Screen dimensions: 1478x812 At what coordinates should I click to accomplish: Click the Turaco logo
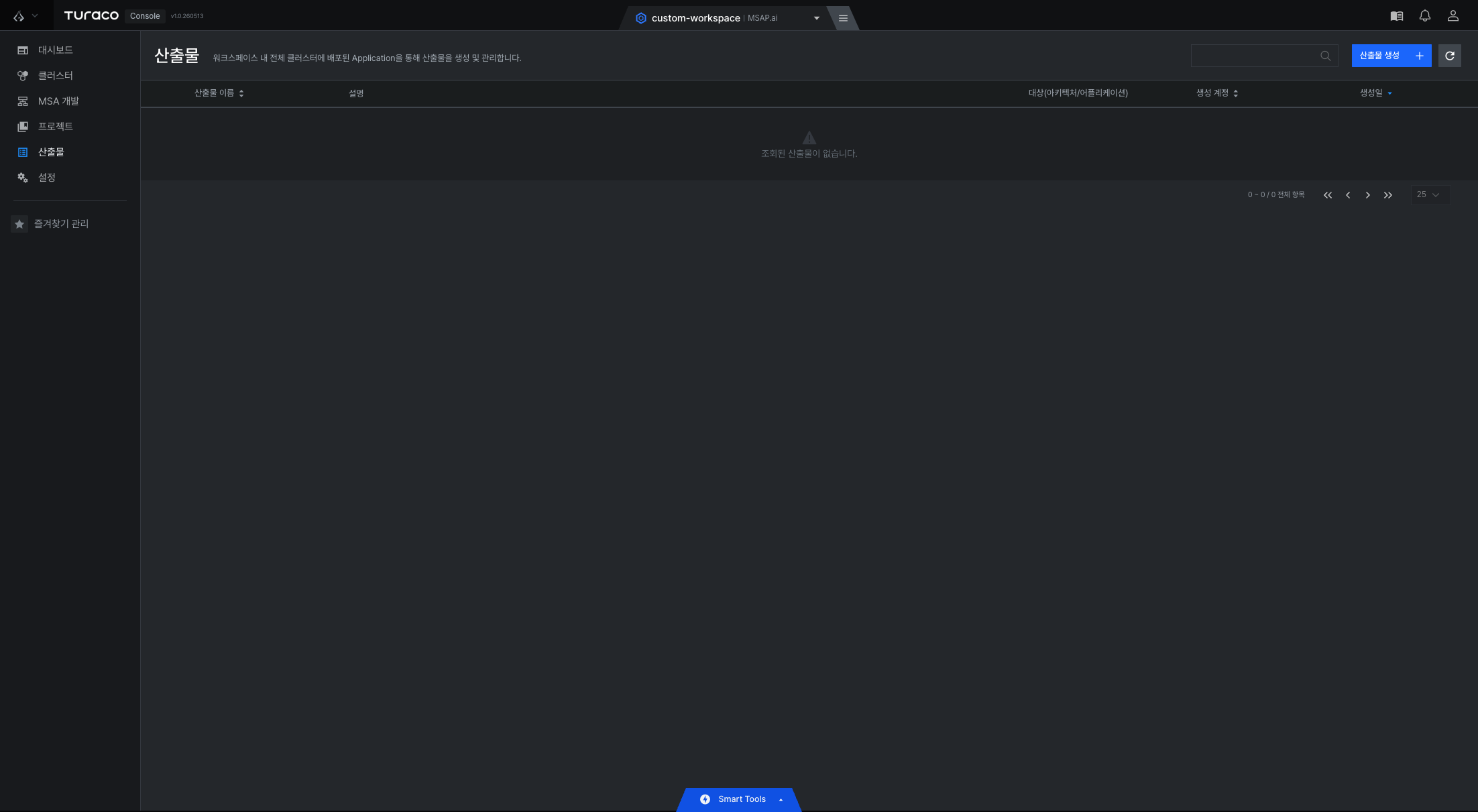click(92, 15)
